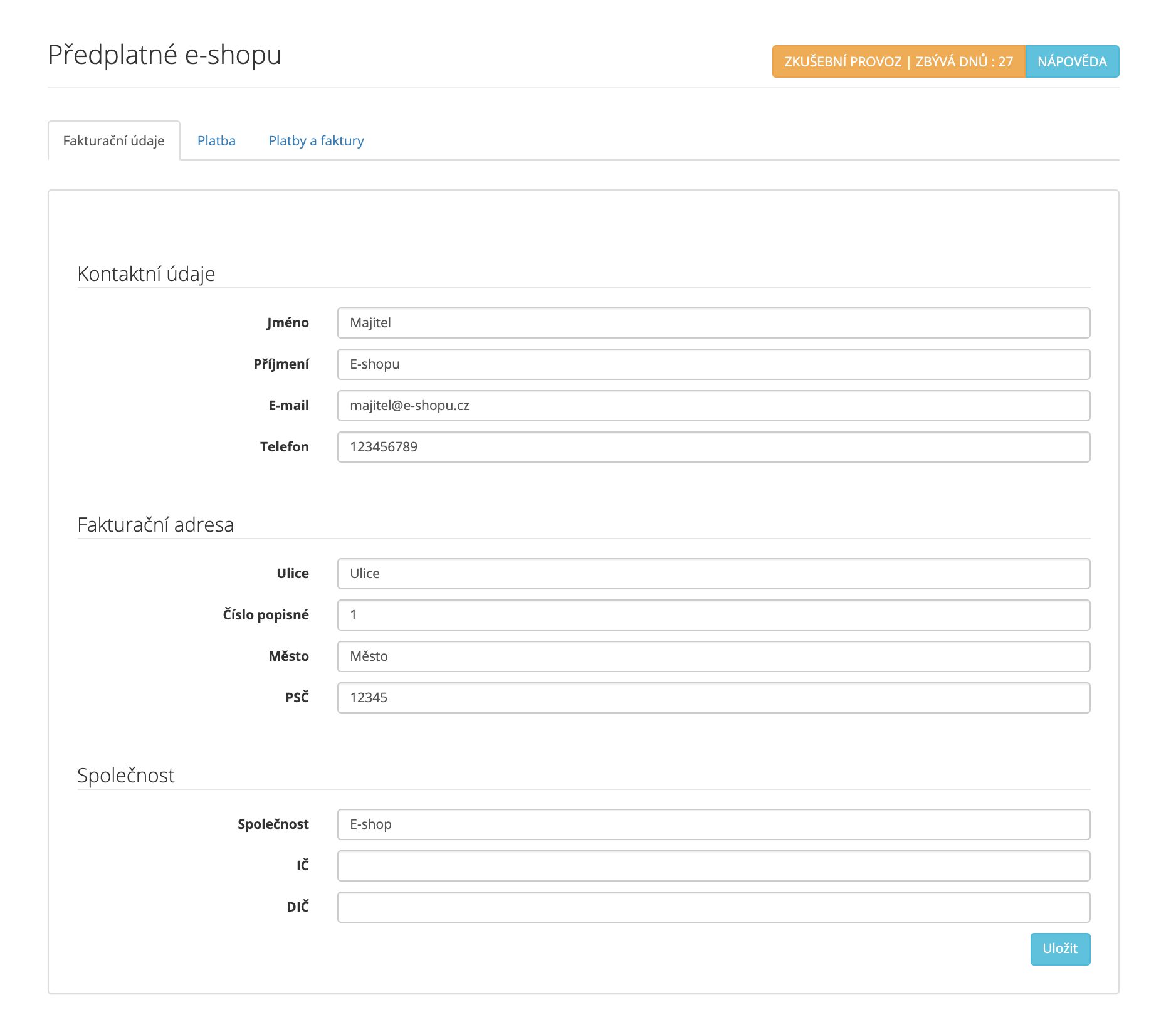Click the empty IČ field
The height and width of the screenshot is (1022, 1176).
[x=713, y=866]
